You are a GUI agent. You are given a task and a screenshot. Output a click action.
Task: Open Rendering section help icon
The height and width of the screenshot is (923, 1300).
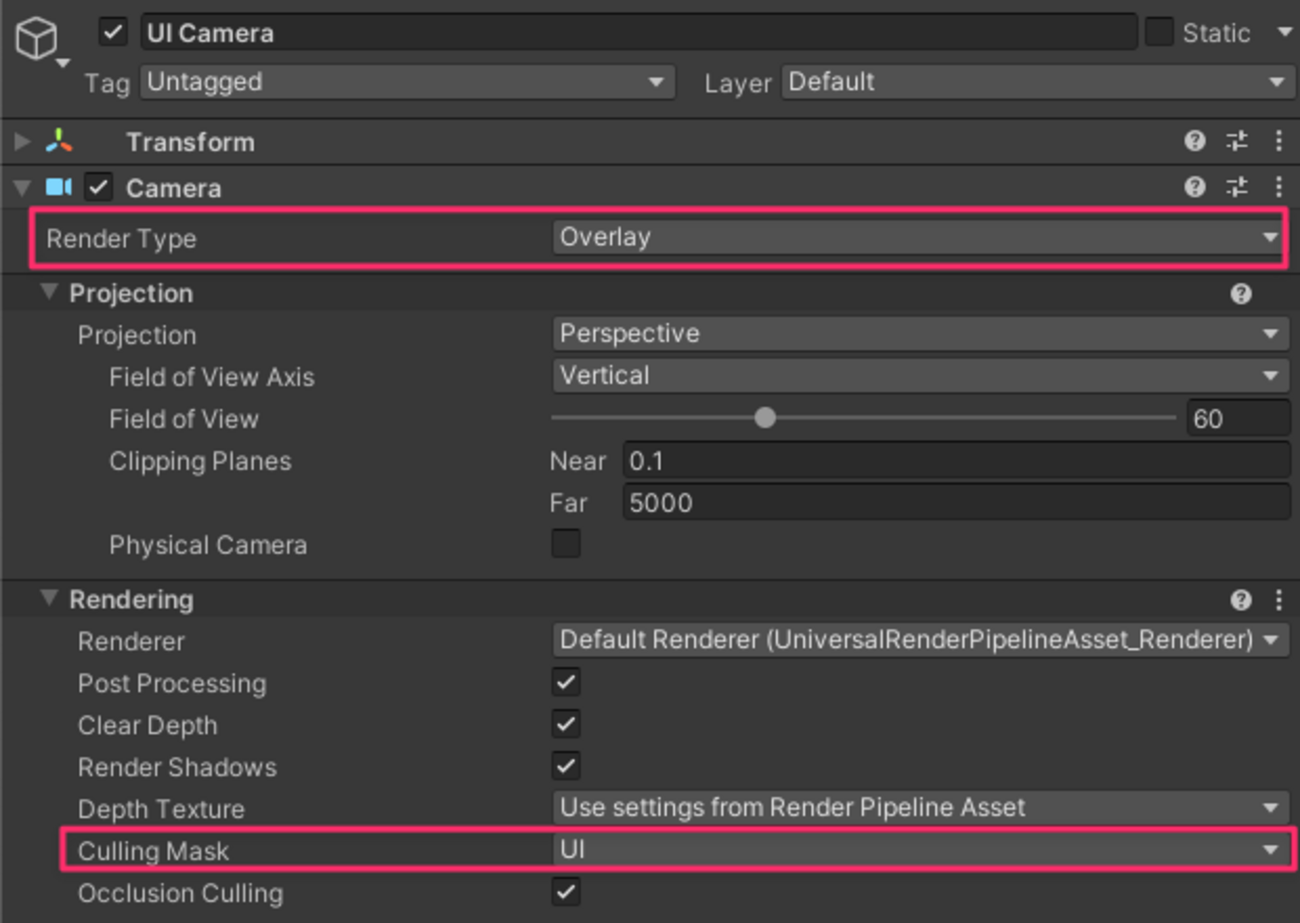(x=1241, y=599)
